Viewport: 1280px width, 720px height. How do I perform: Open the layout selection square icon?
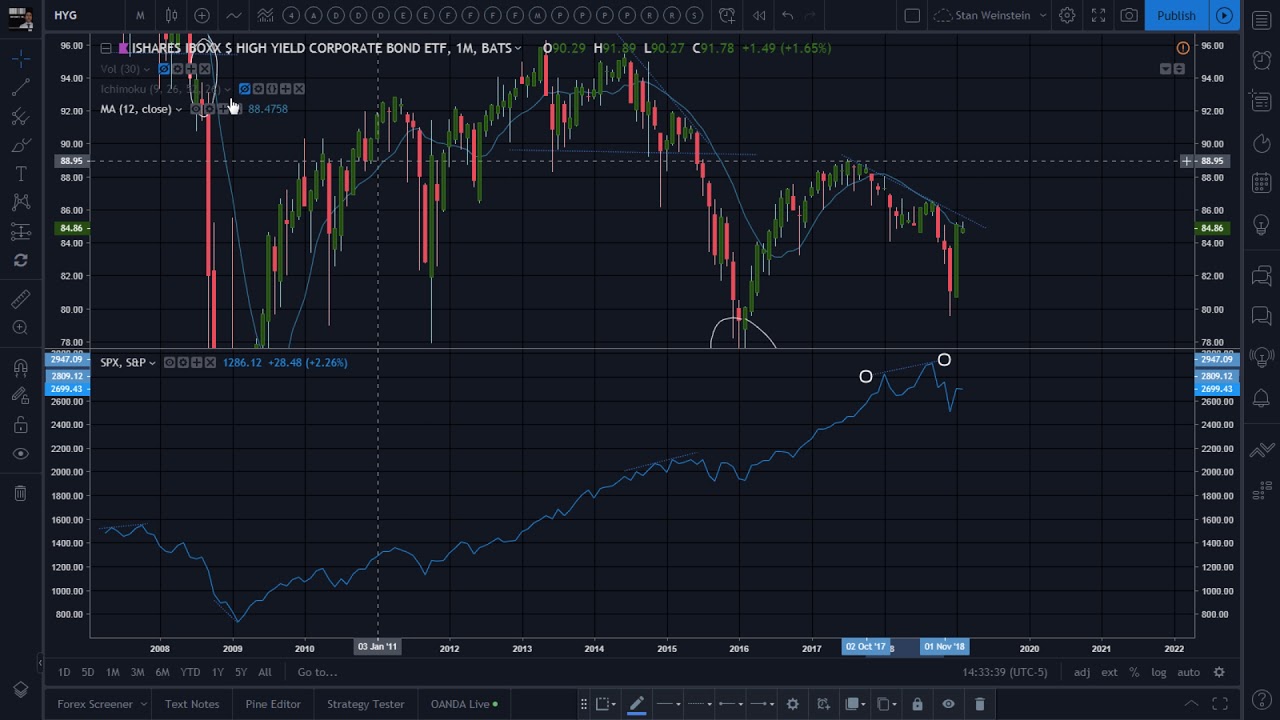912,15
